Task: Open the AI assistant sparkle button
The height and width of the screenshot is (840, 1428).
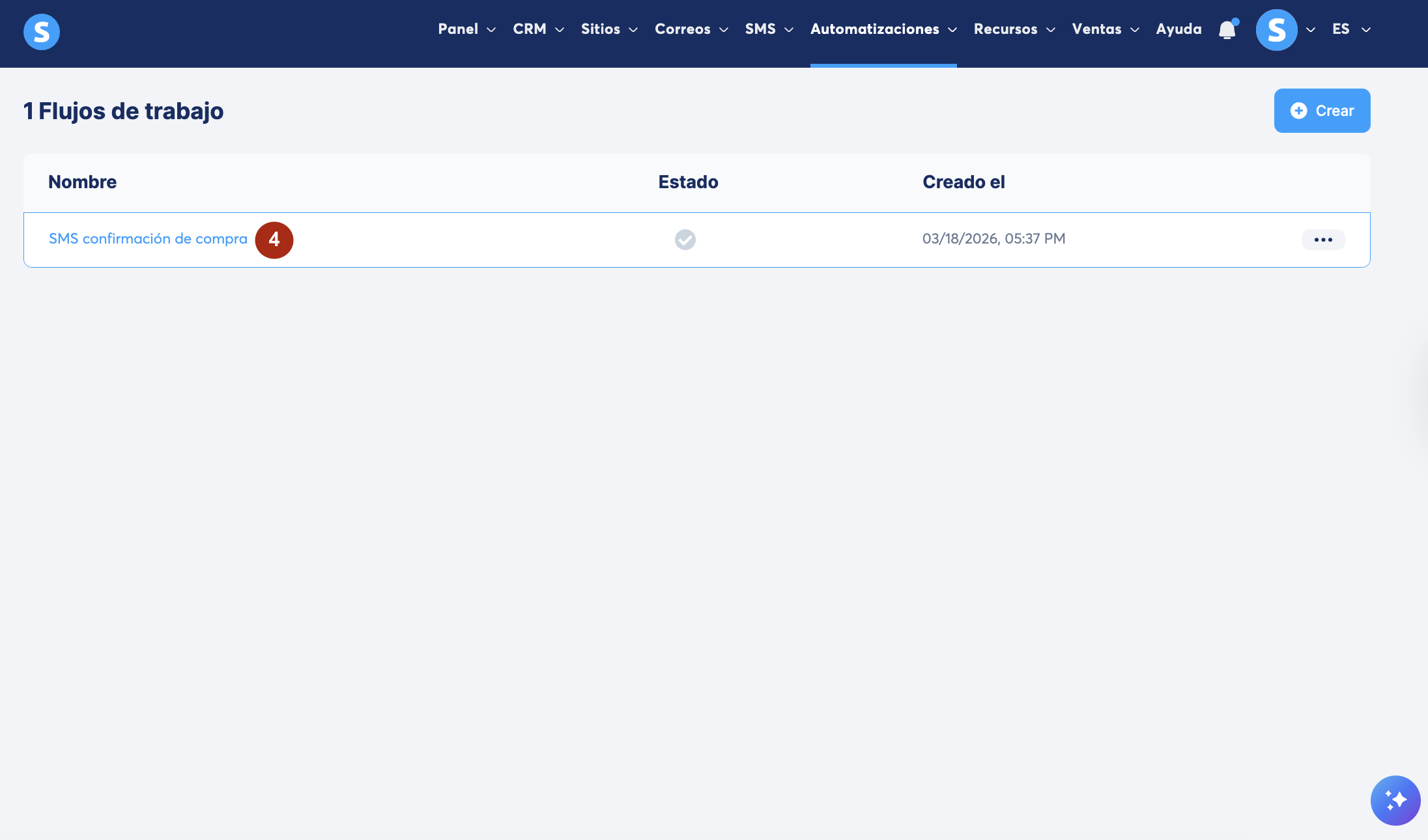Action: tap(1395, 800)
